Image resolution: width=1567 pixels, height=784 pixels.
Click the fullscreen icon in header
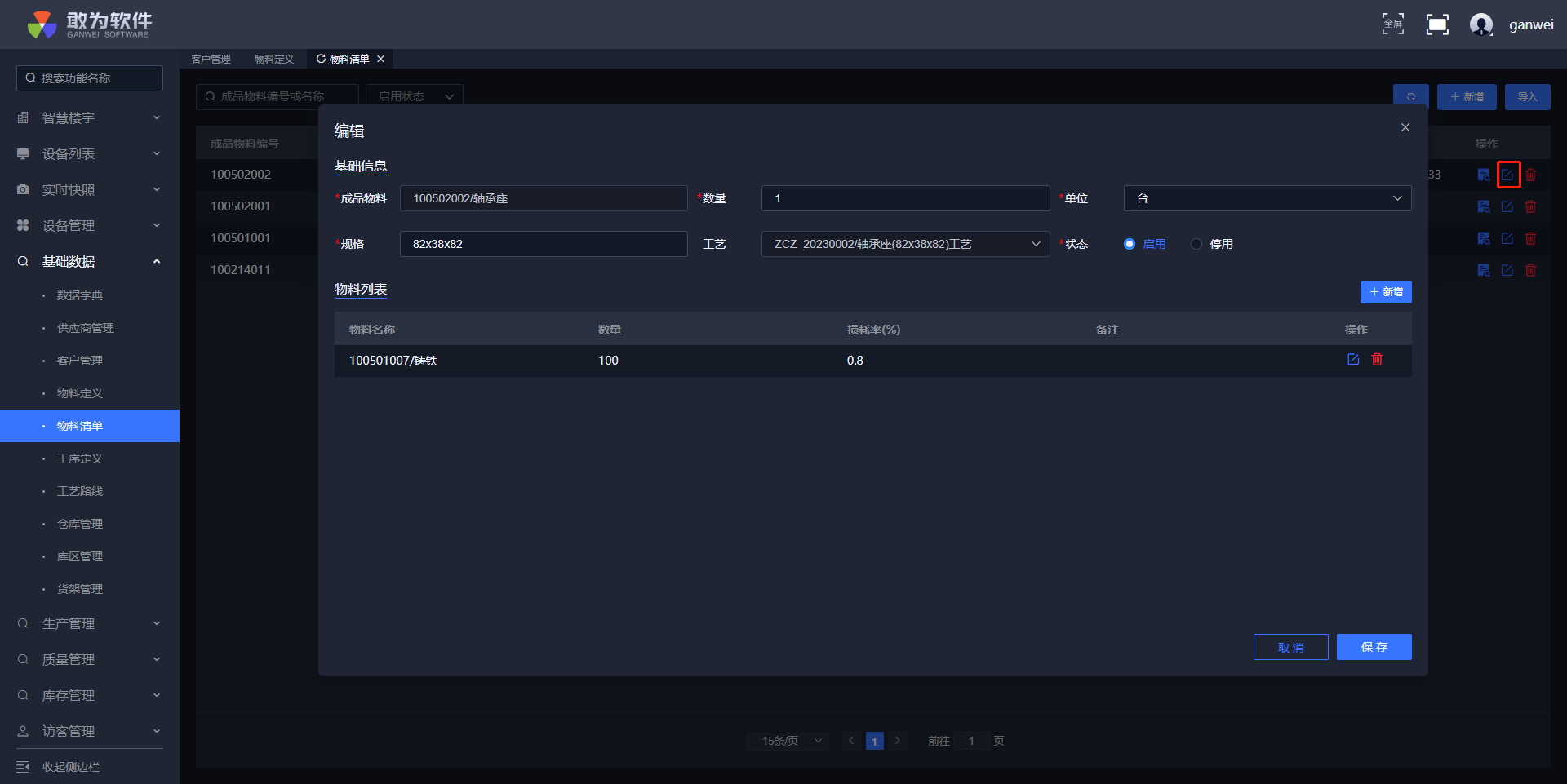[x=1436, y=24]
